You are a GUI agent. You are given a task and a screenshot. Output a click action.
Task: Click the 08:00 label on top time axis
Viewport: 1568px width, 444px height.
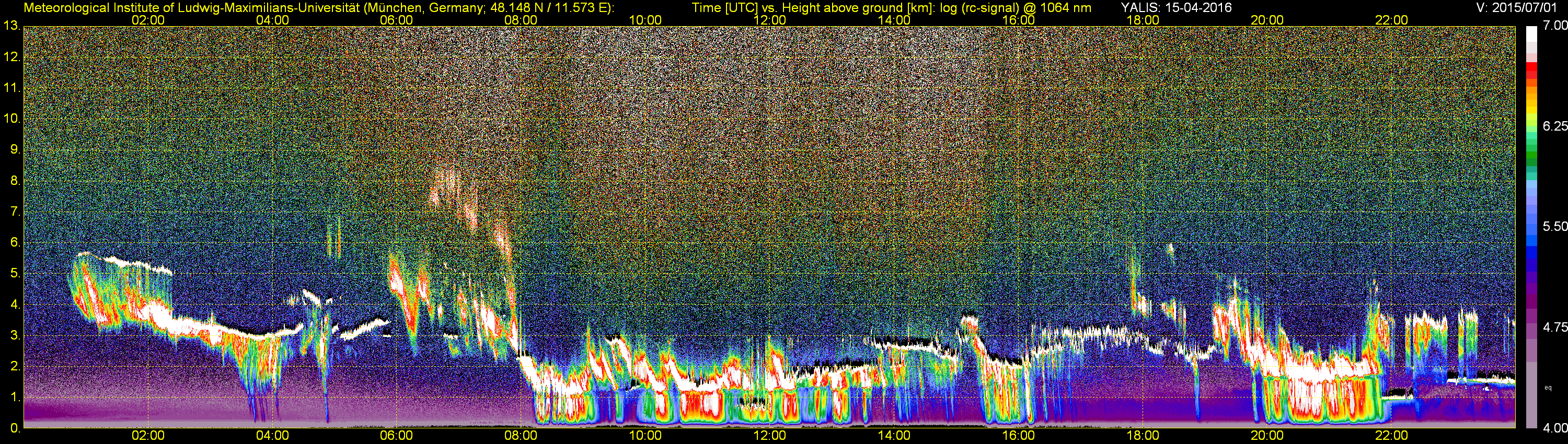point(521,20)
